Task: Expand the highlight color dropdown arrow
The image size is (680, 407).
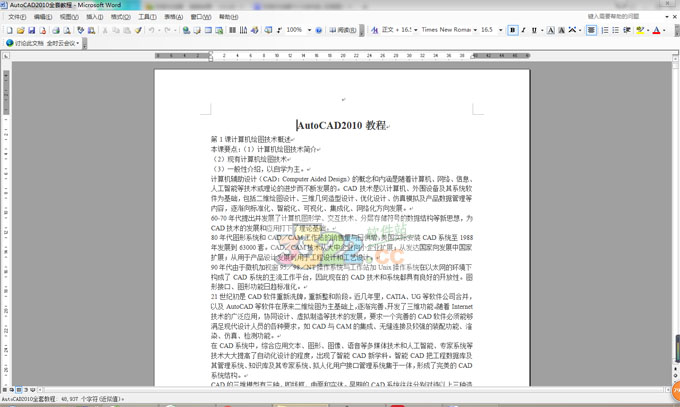Action: pos(648,30)
